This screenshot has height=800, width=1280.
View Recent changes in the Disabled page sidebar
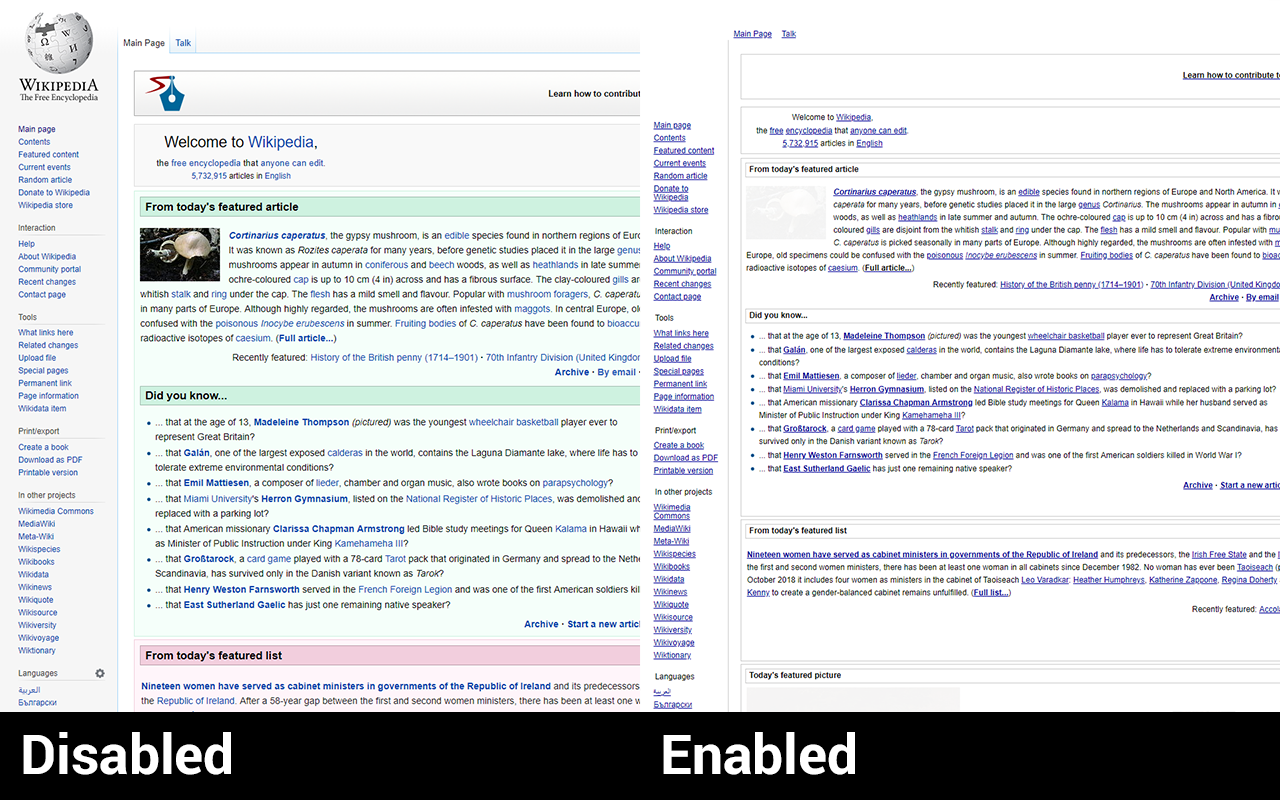pyautogui.click(x=47, y=282)
